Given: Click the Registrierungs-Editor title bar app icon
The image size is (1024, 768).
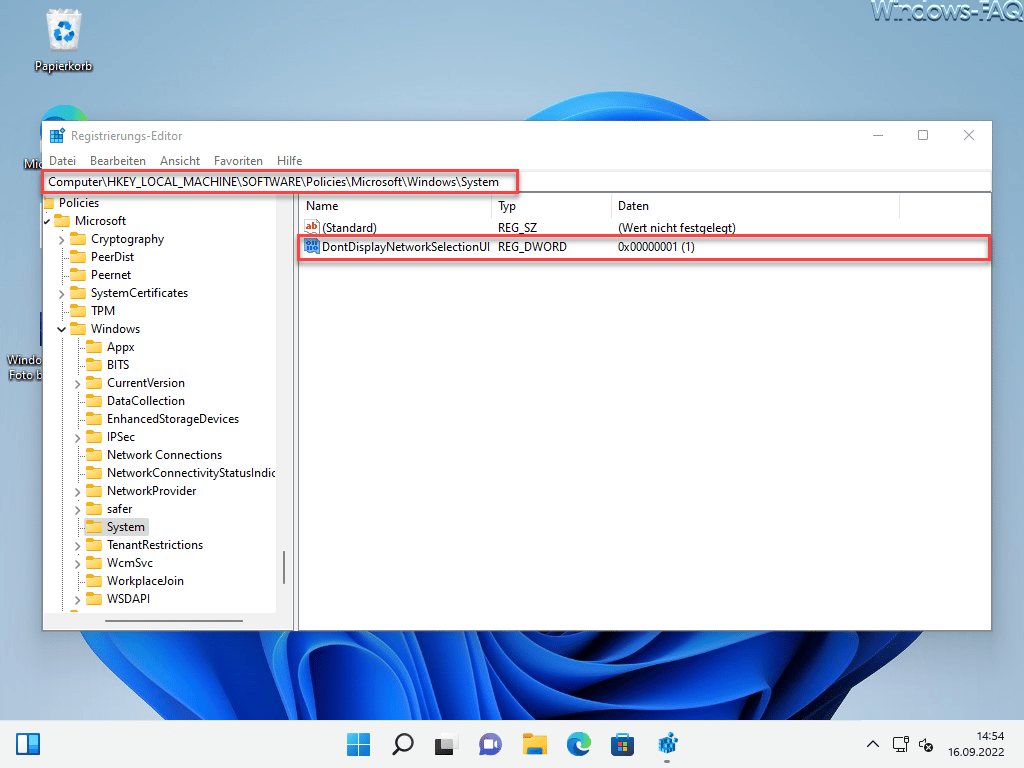Looking at the screenshot, I should (x=57, y=136).
